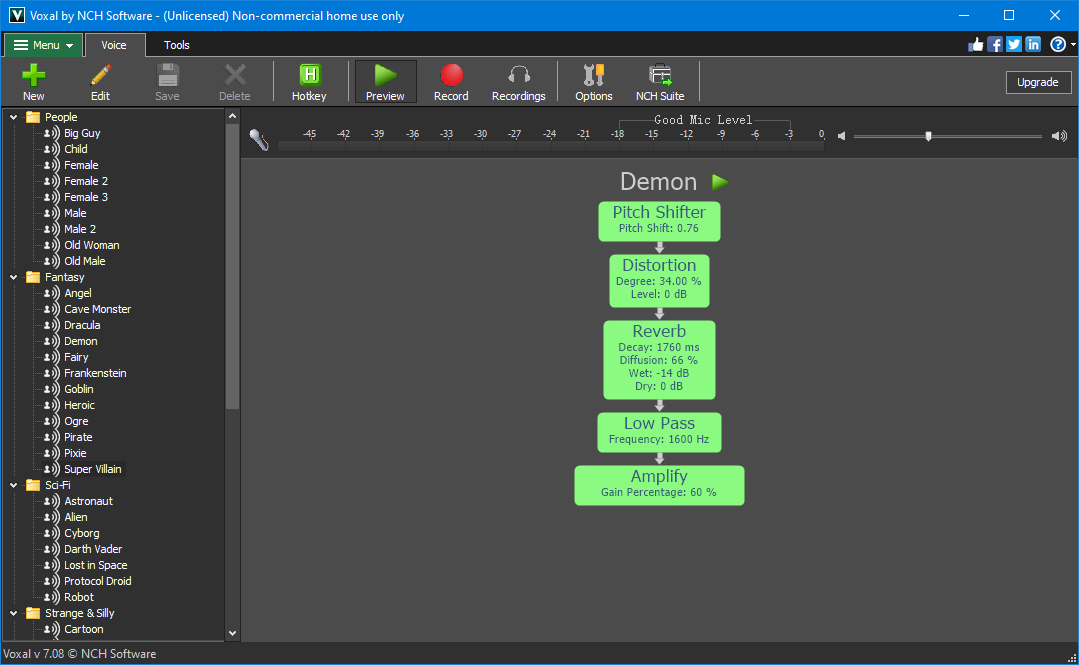Click the Upgrade button
The height and width of the screenshot is (665, 1079).
(x=1038, y=82)
